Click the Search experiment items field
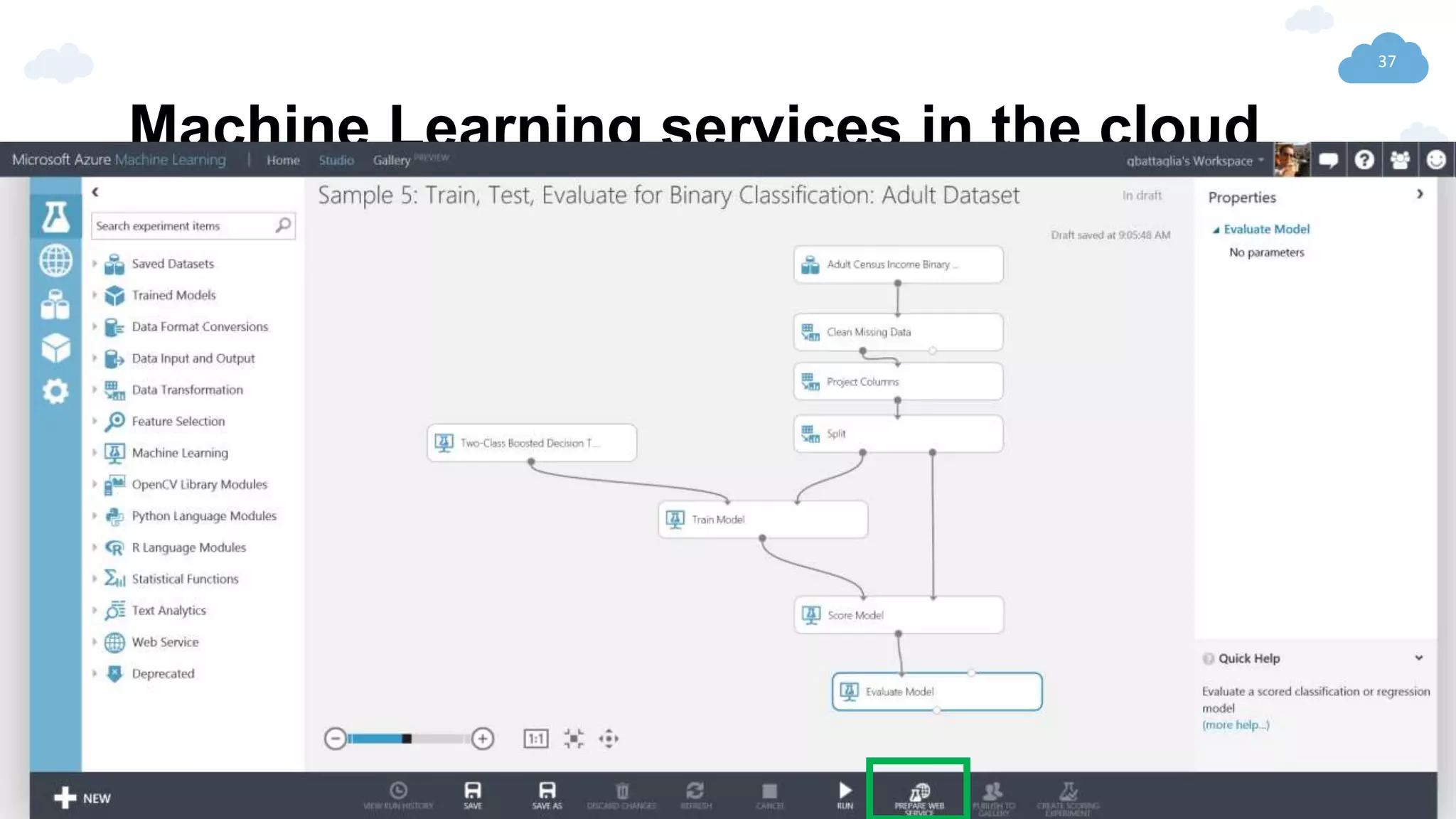The width and height of the screenshot is (1456, 819). (193, 226)
